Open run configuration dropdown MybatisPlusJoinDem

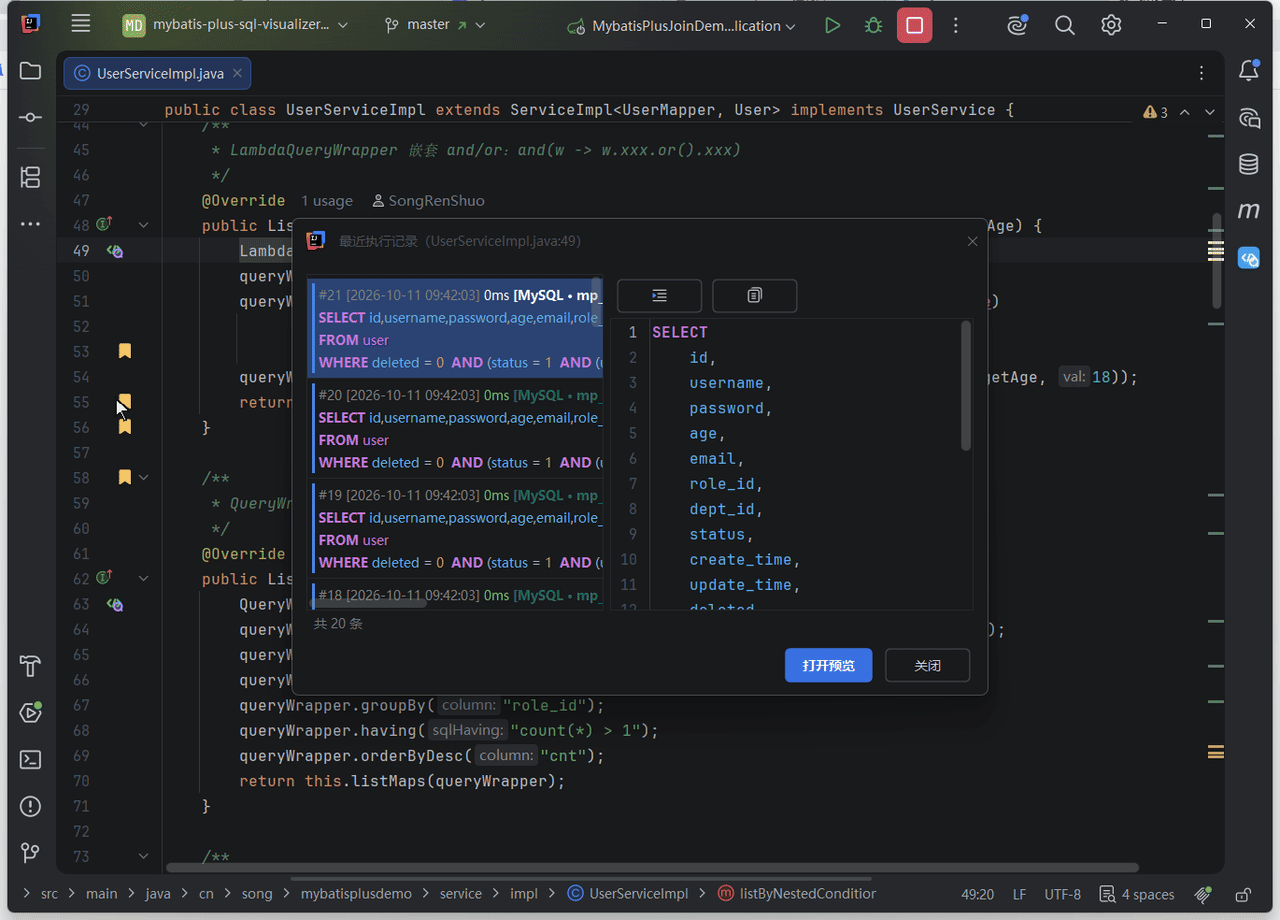tap(682, 26)
